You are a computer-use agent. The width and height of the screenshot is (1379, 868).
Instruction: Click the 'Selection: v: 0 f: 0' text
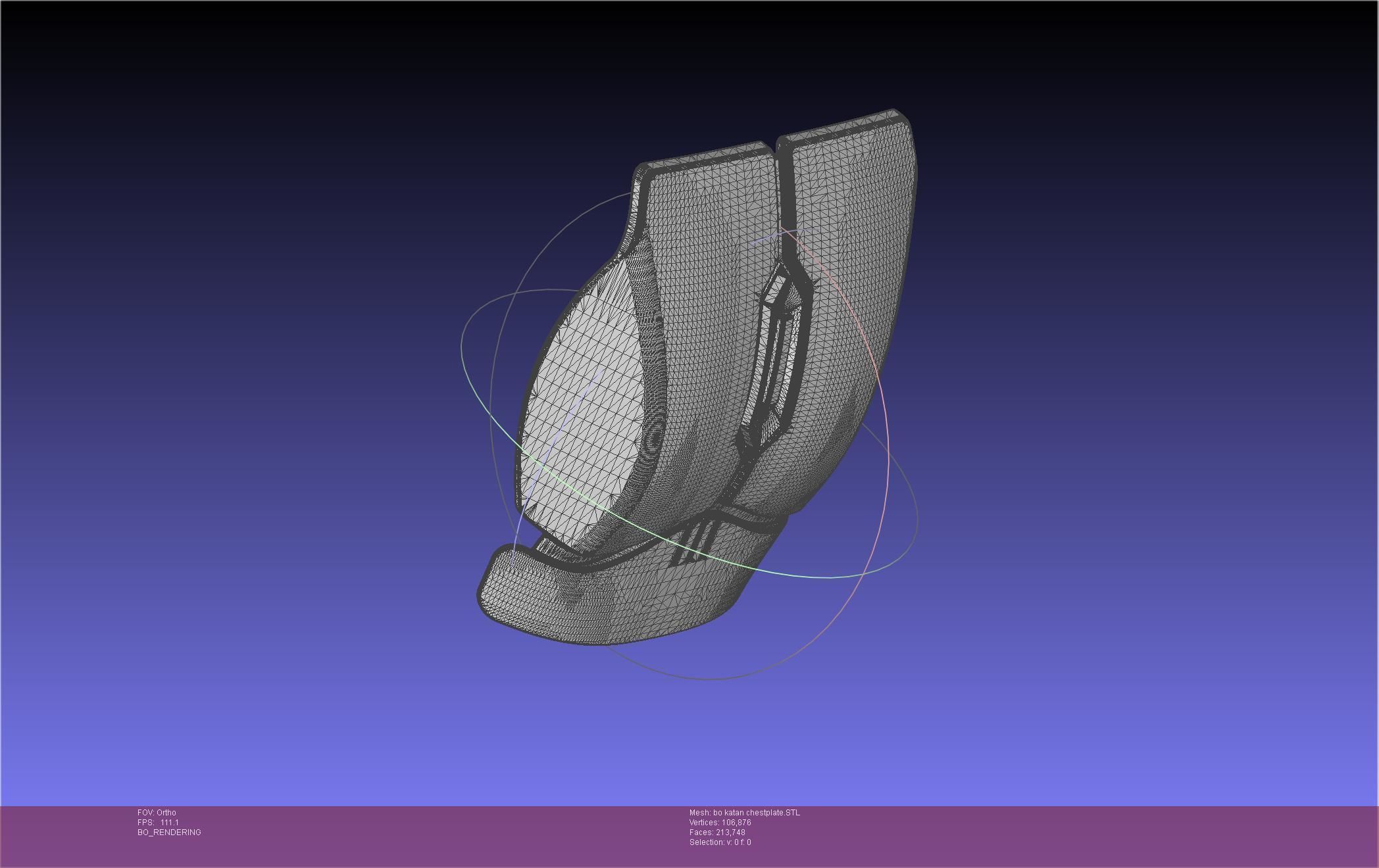(x=720, y=842)
